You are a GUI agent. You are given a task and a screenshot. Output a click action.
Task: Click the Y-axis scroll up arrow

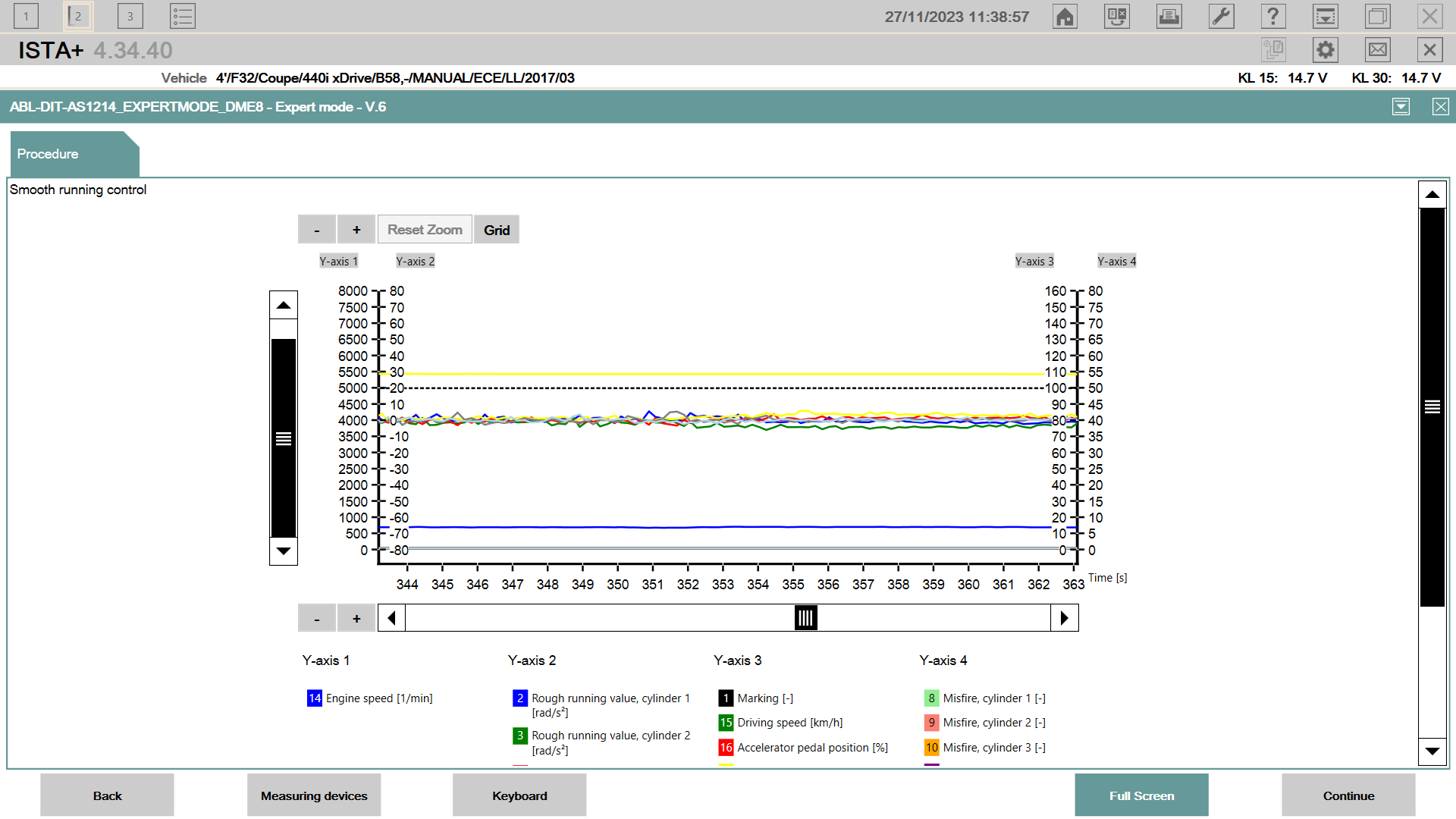[284, 306]
